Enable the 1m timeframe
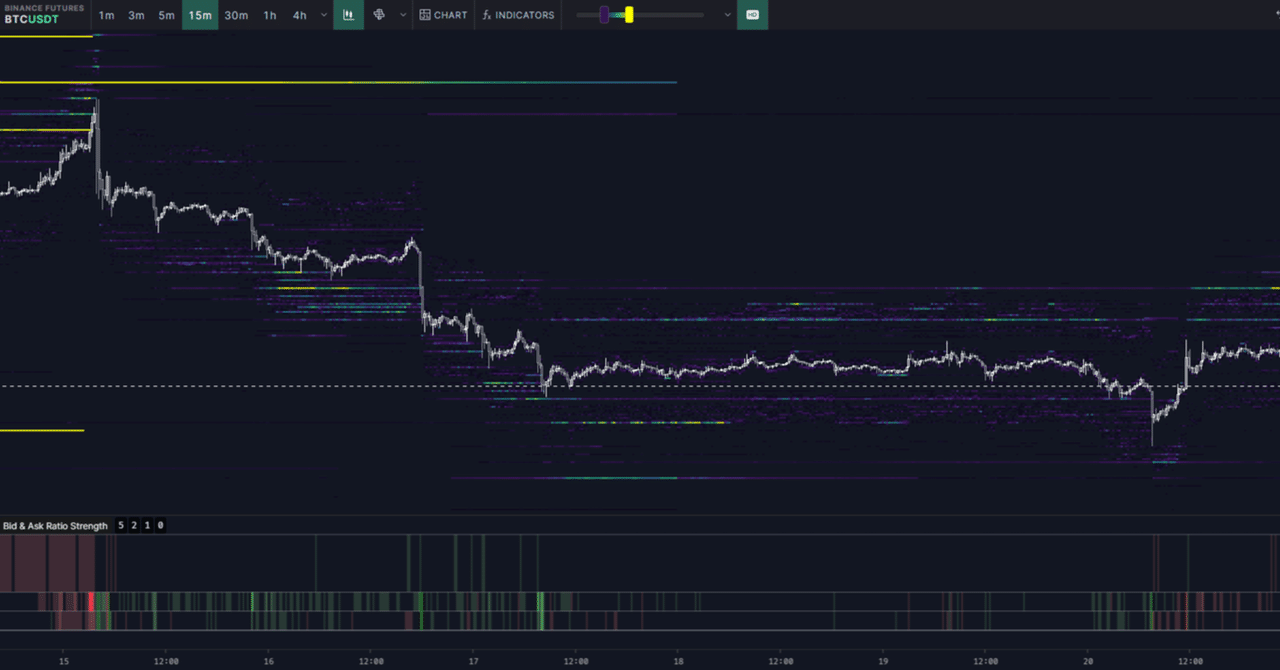Screen dimensions: 1280x670 [106, 15]
